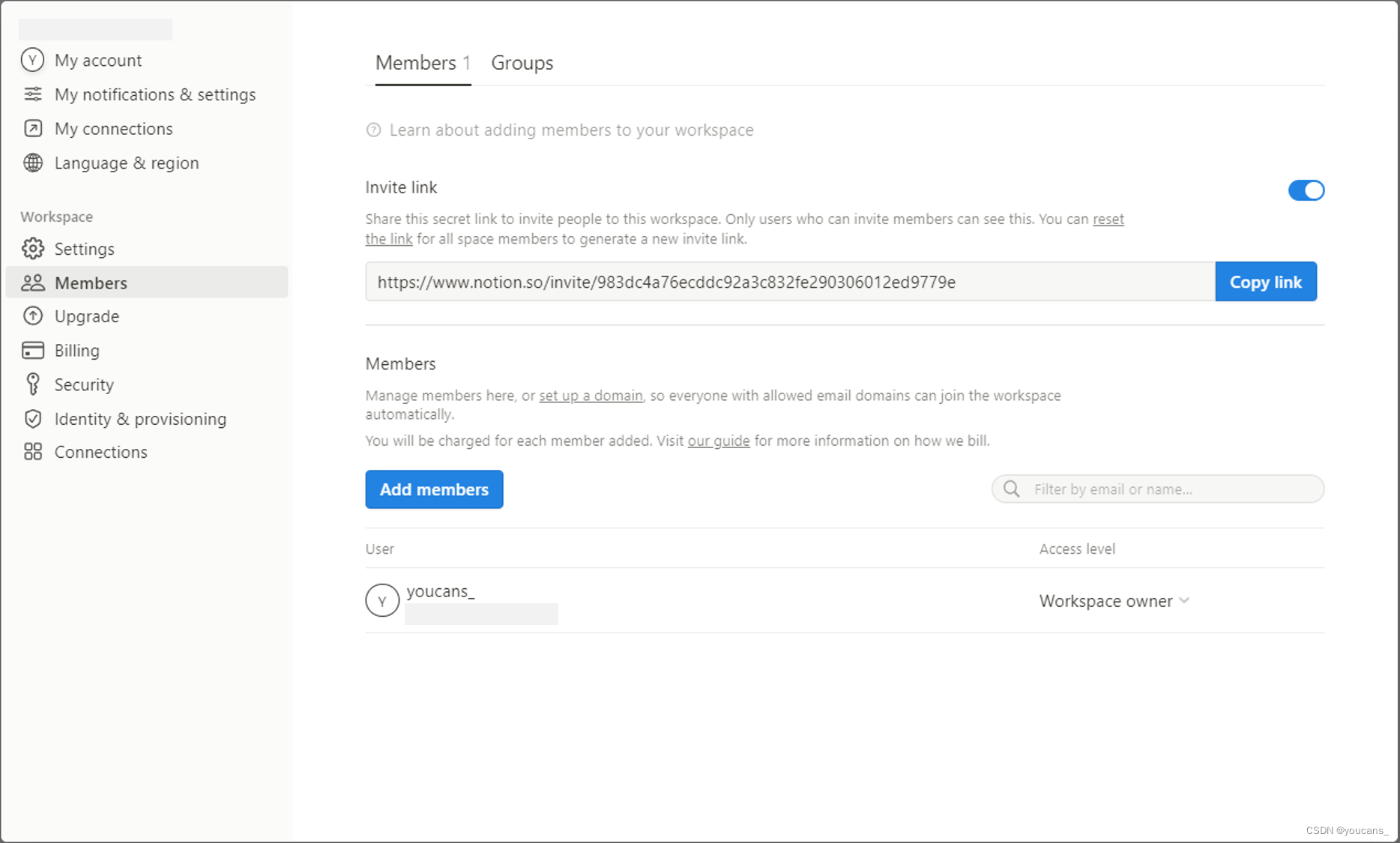Click the Upgrade arrow-circle icon
Image resolution: width=1400 pixels, height=843 pixels.
[32, 316]
